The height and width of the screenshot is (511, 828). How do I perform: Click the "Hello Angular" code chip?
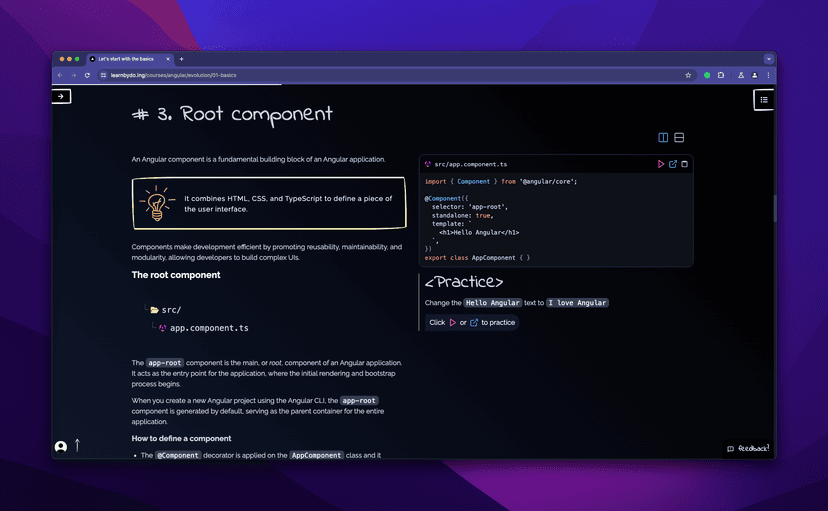(493, 302)
